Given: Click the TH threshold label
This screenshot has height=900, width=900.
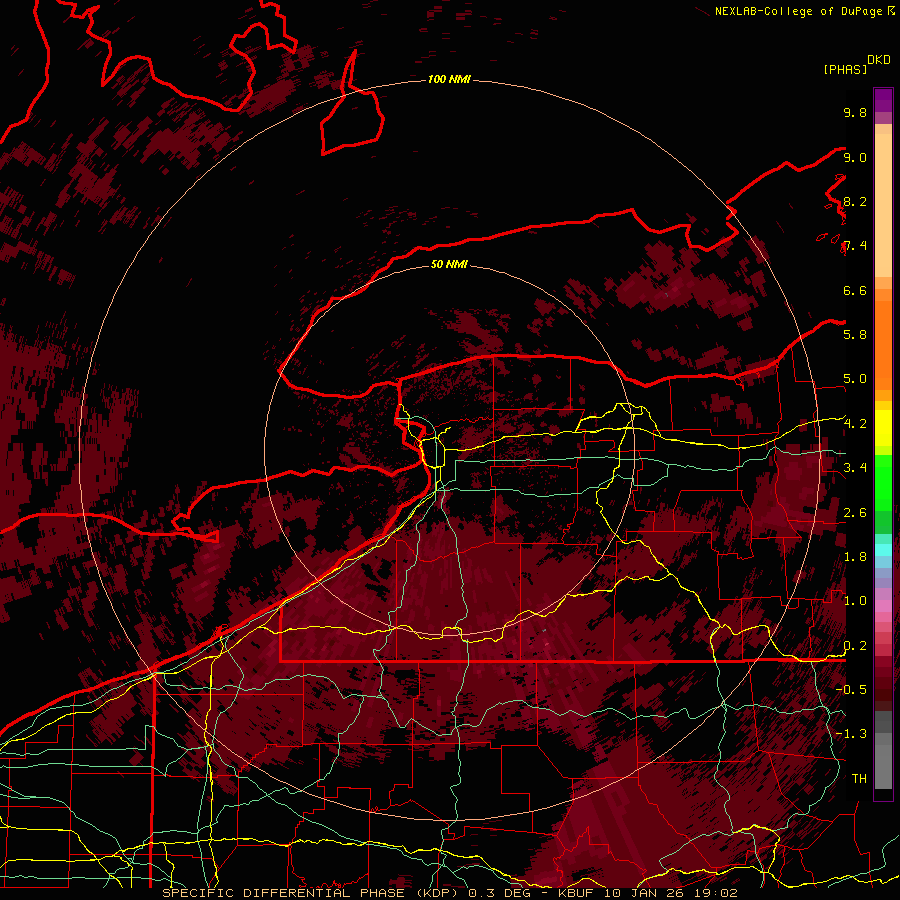Looking at the screenshot, I should click(859, 779).
